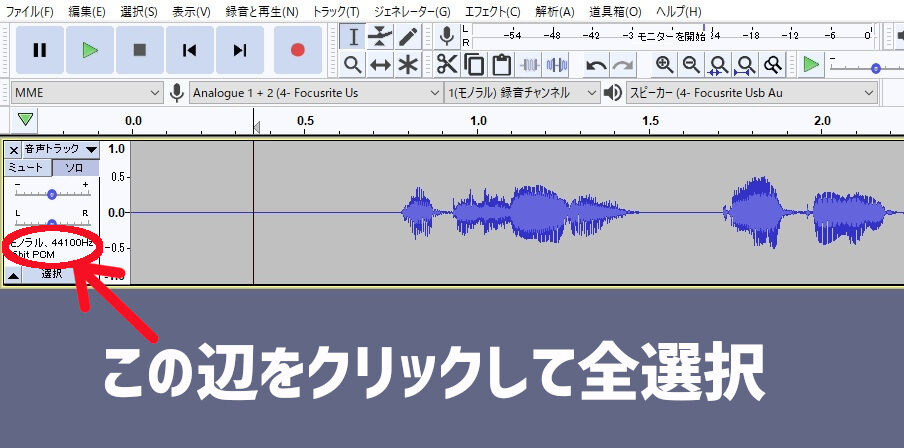
Task: Zoom in with the plus magnifier
Action: 665,64
